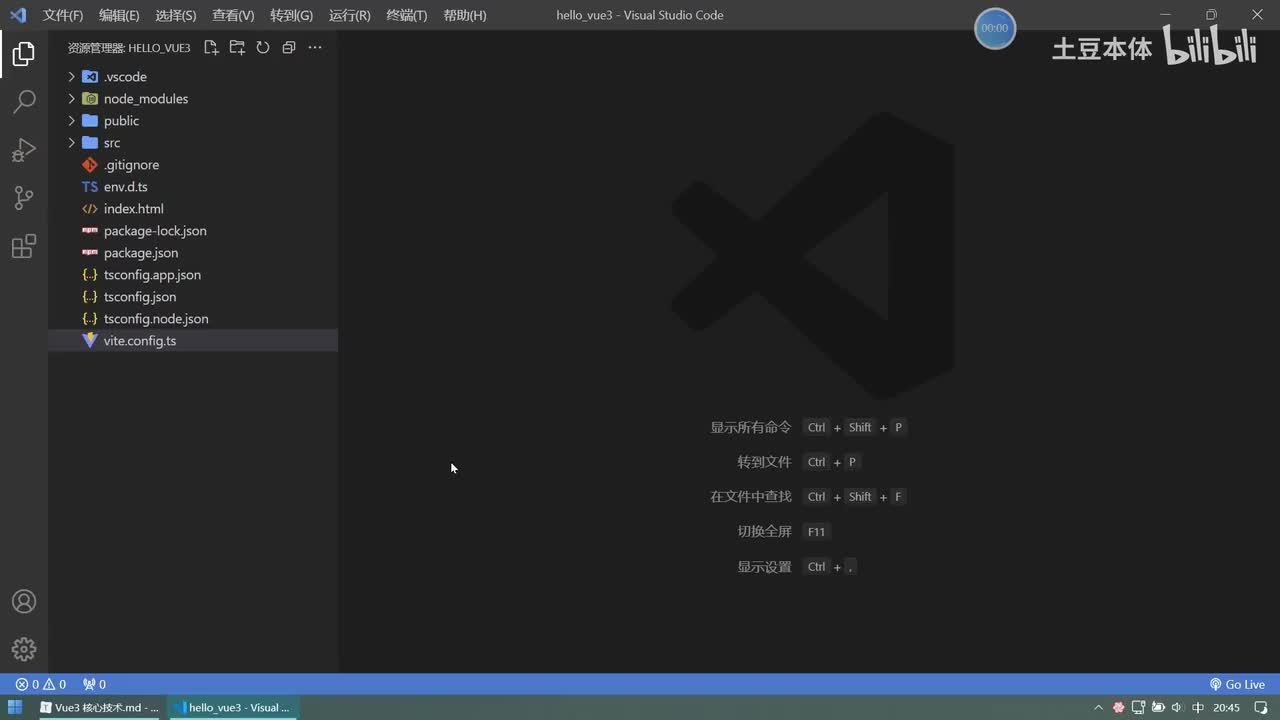Click the volume icon in system tray
The height and width of the screenshot is (720, 1280).
pos(1178,708)
